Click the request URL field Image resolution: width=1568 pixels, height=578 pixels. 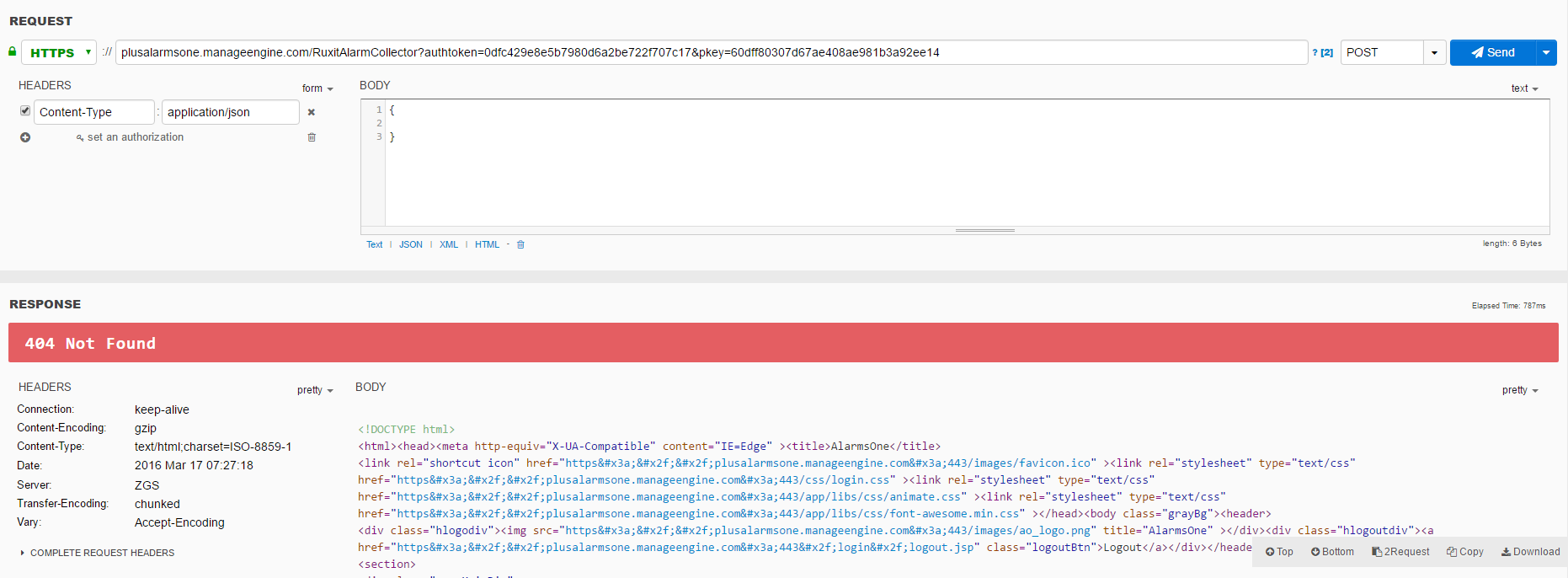(712, 52)
